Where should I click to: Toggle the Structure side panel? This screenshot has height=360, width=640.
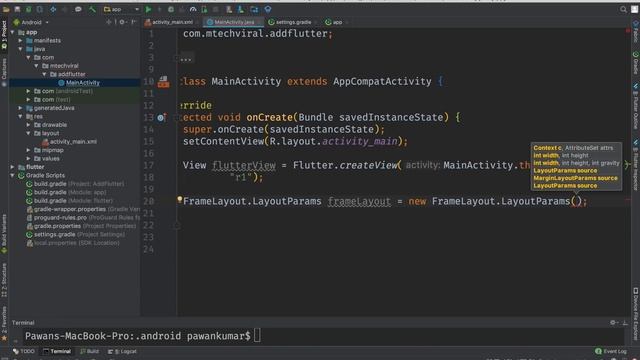pos(4,280)
